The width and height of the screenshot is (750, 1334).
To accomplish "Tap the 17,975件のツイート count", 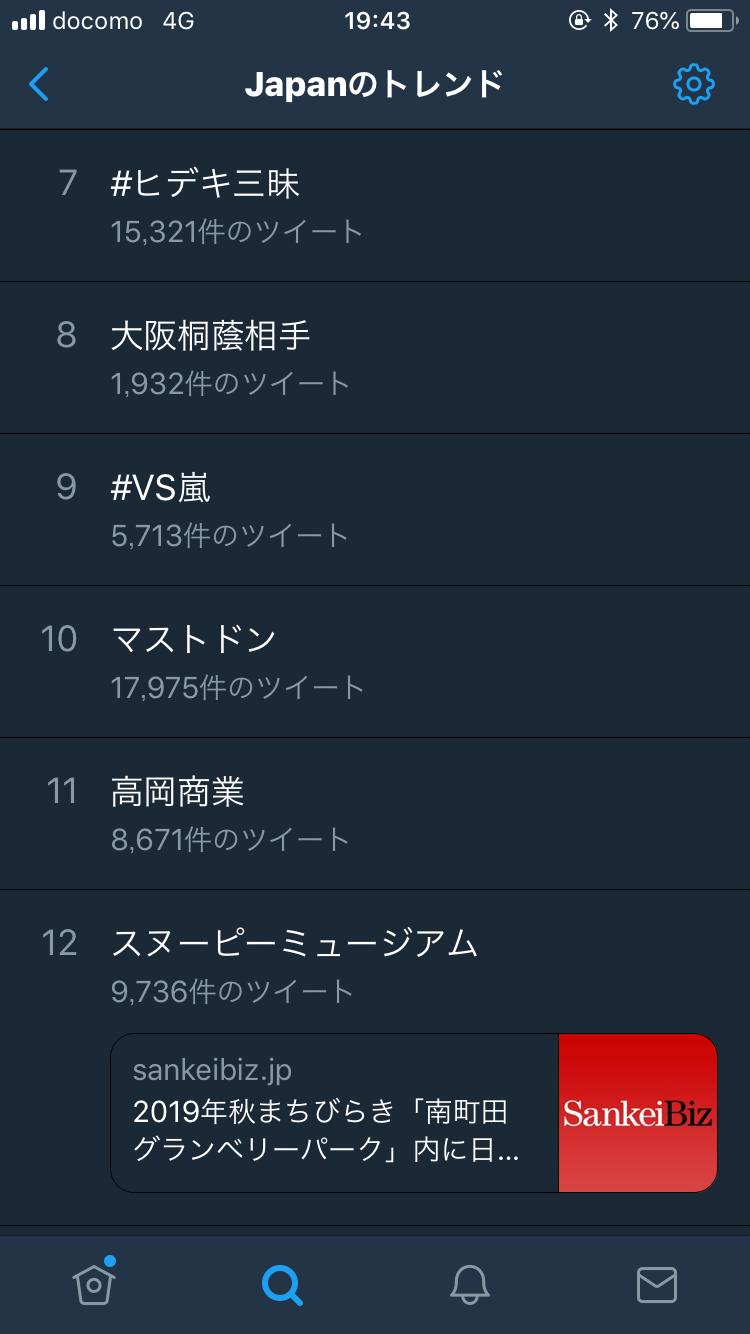I will coord(238,688).
